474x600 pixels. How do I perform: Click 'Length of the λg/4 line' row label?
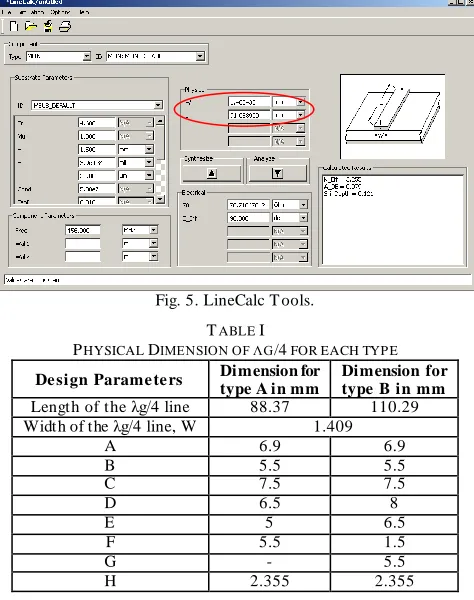[x=110, y=407]
